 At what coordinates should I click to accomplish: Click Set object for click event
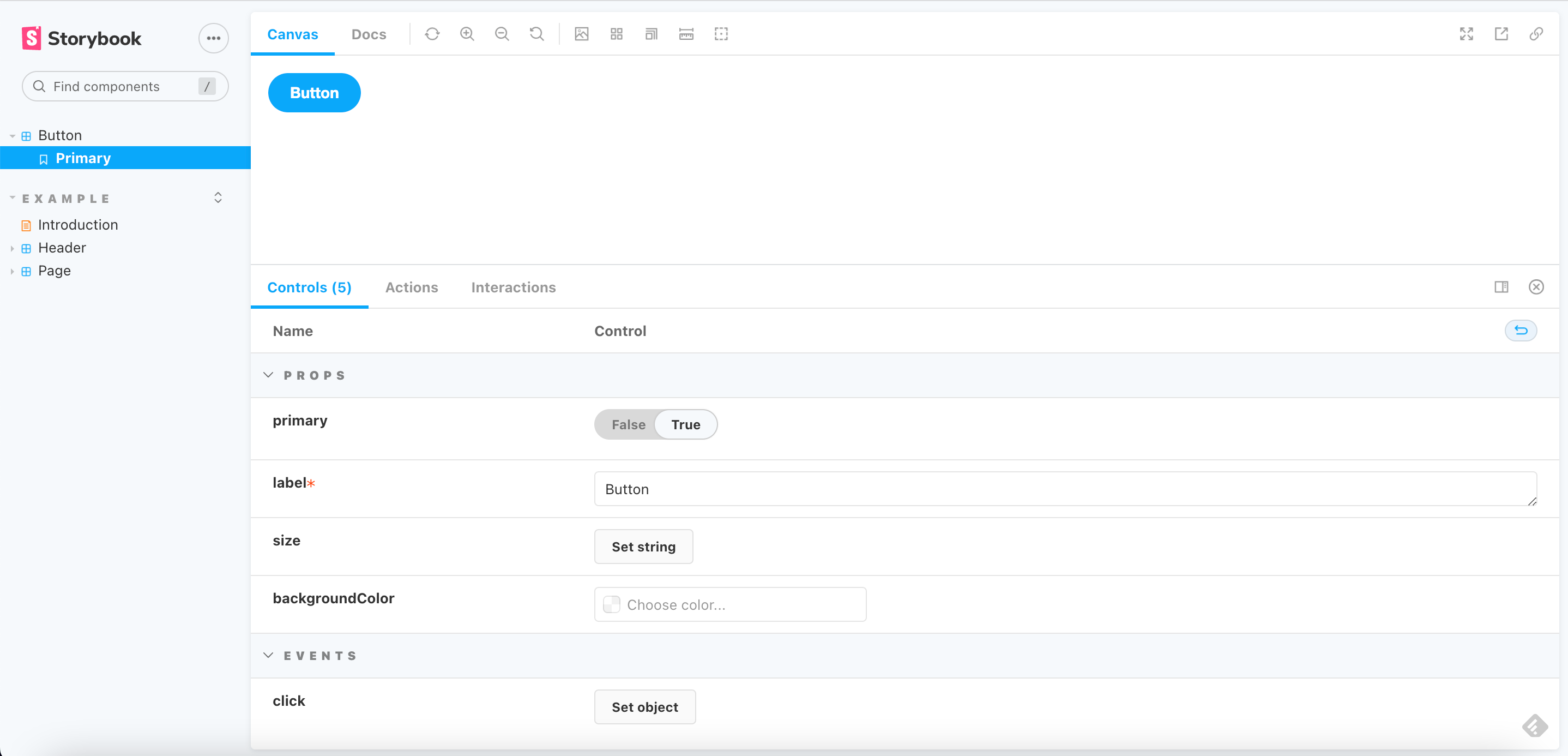(x=644, y=707)
